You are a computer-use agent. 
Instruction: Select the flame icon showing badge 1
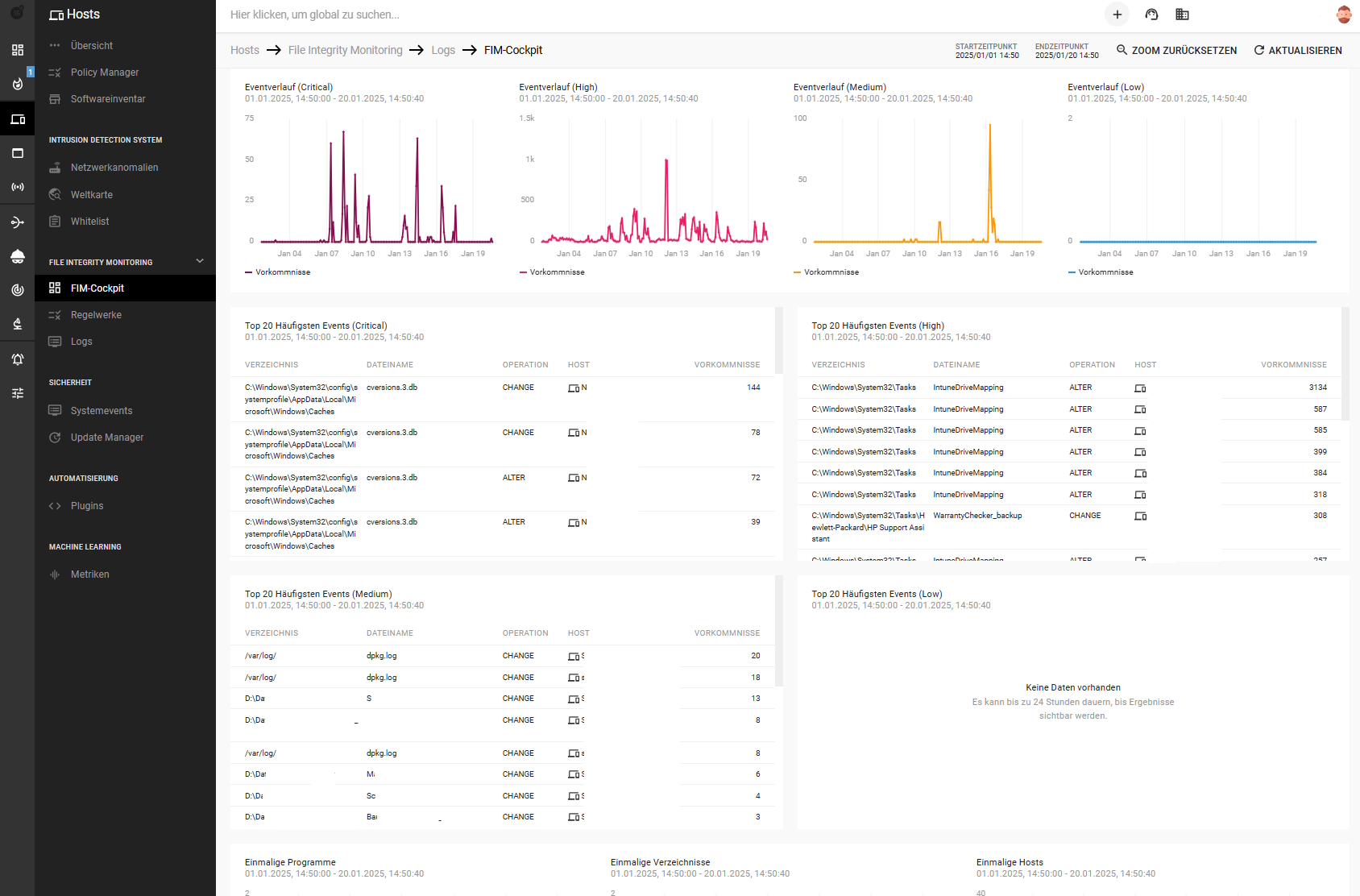(x=17, y=83)
